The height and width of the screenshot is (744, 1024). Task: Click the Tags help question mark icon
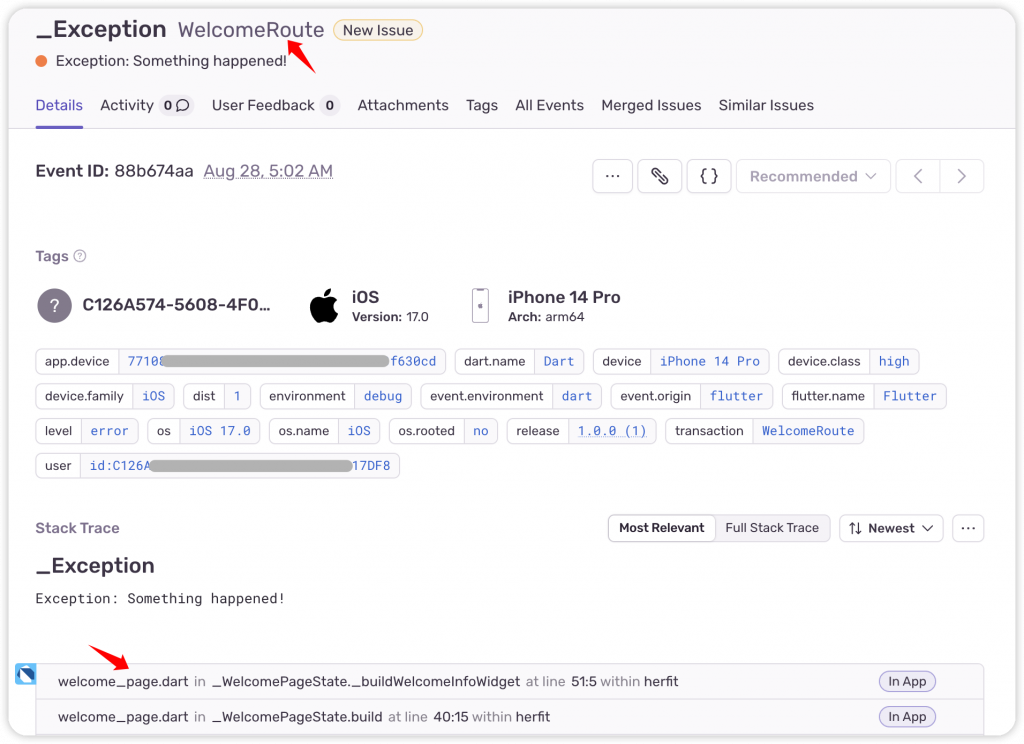pos(80,256)
